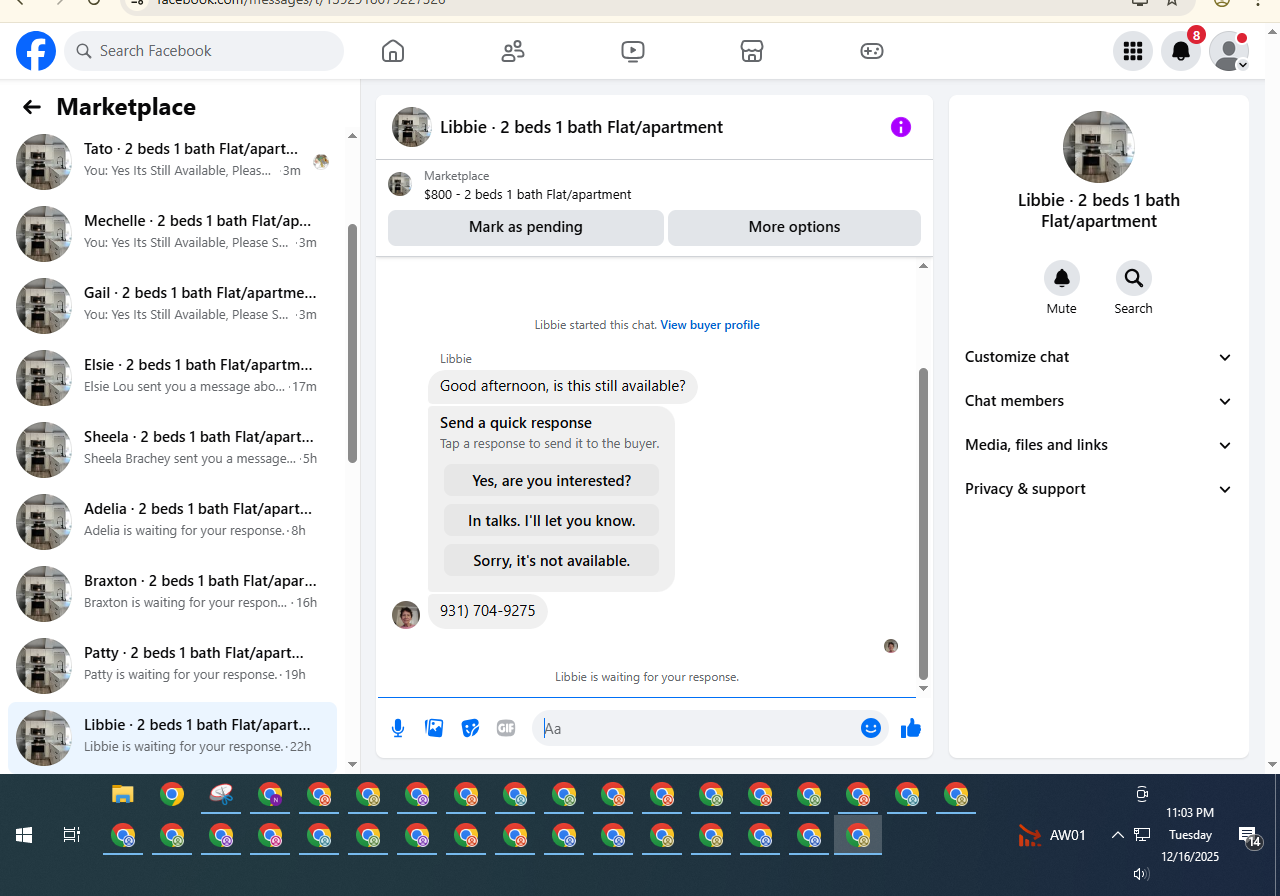Open the Gaming controller icon in top navigation
The image size is (1280, 896).
coord(872,51)
